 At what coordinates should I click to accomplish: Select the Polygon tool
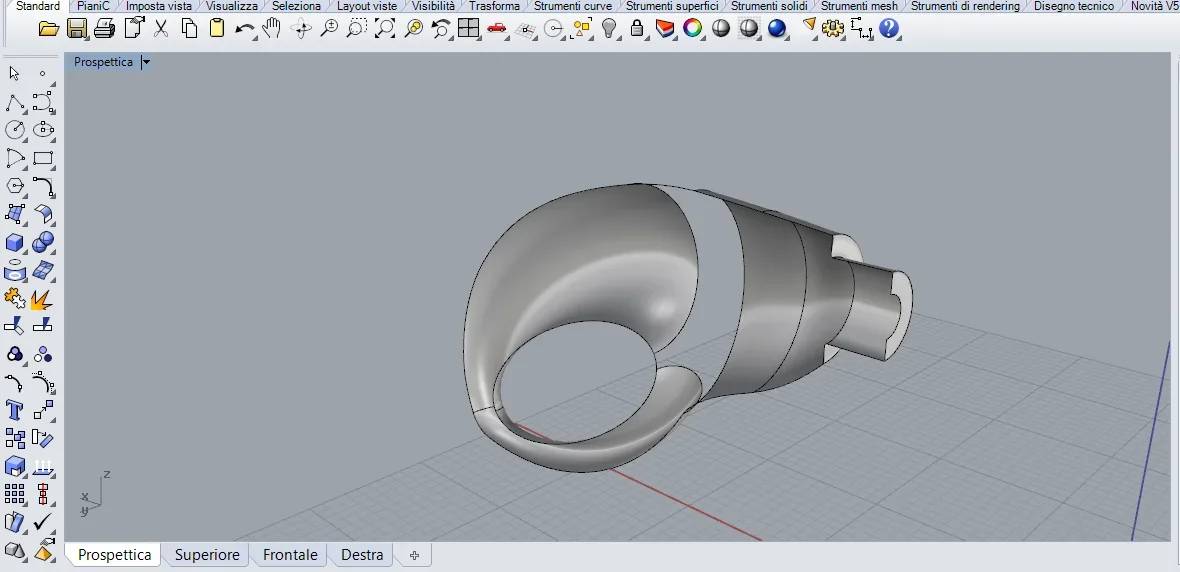14,186
